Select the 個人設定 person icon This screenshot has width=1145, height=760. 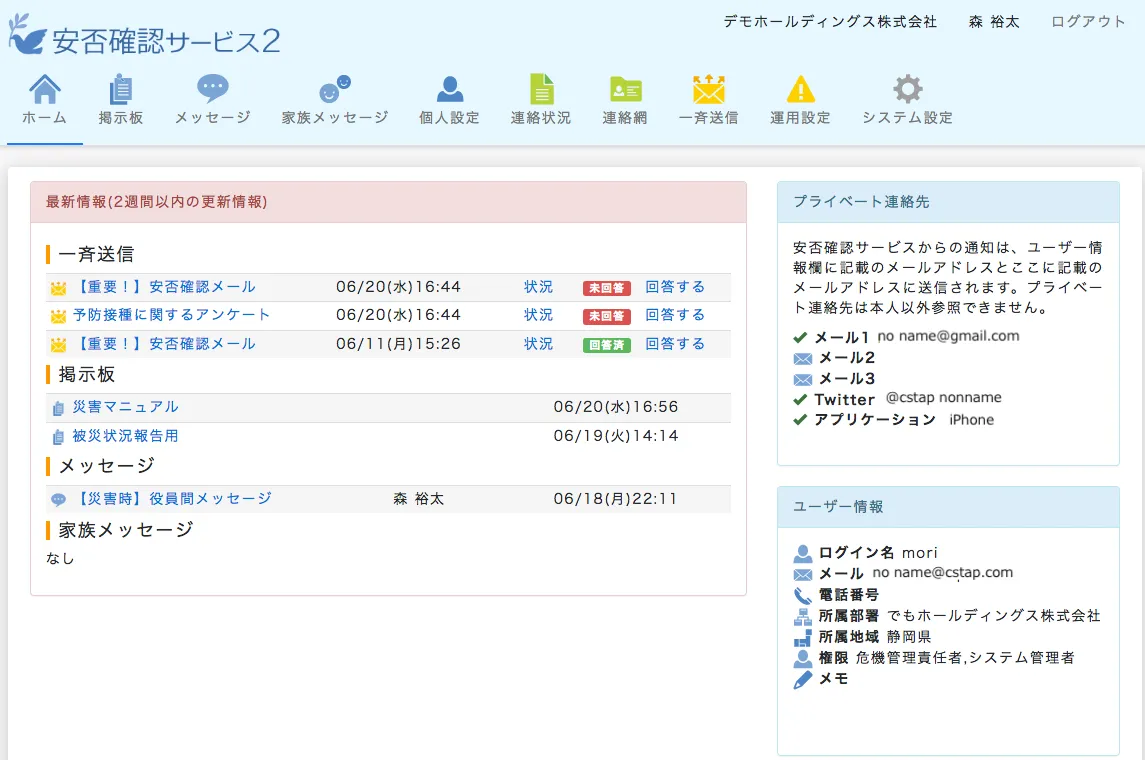pos(449,90)
